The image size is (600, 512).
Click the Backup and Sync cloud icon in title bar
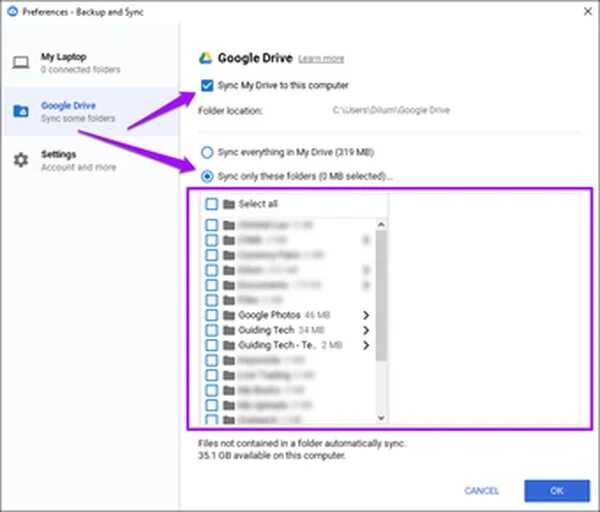[x=13, y=11]
